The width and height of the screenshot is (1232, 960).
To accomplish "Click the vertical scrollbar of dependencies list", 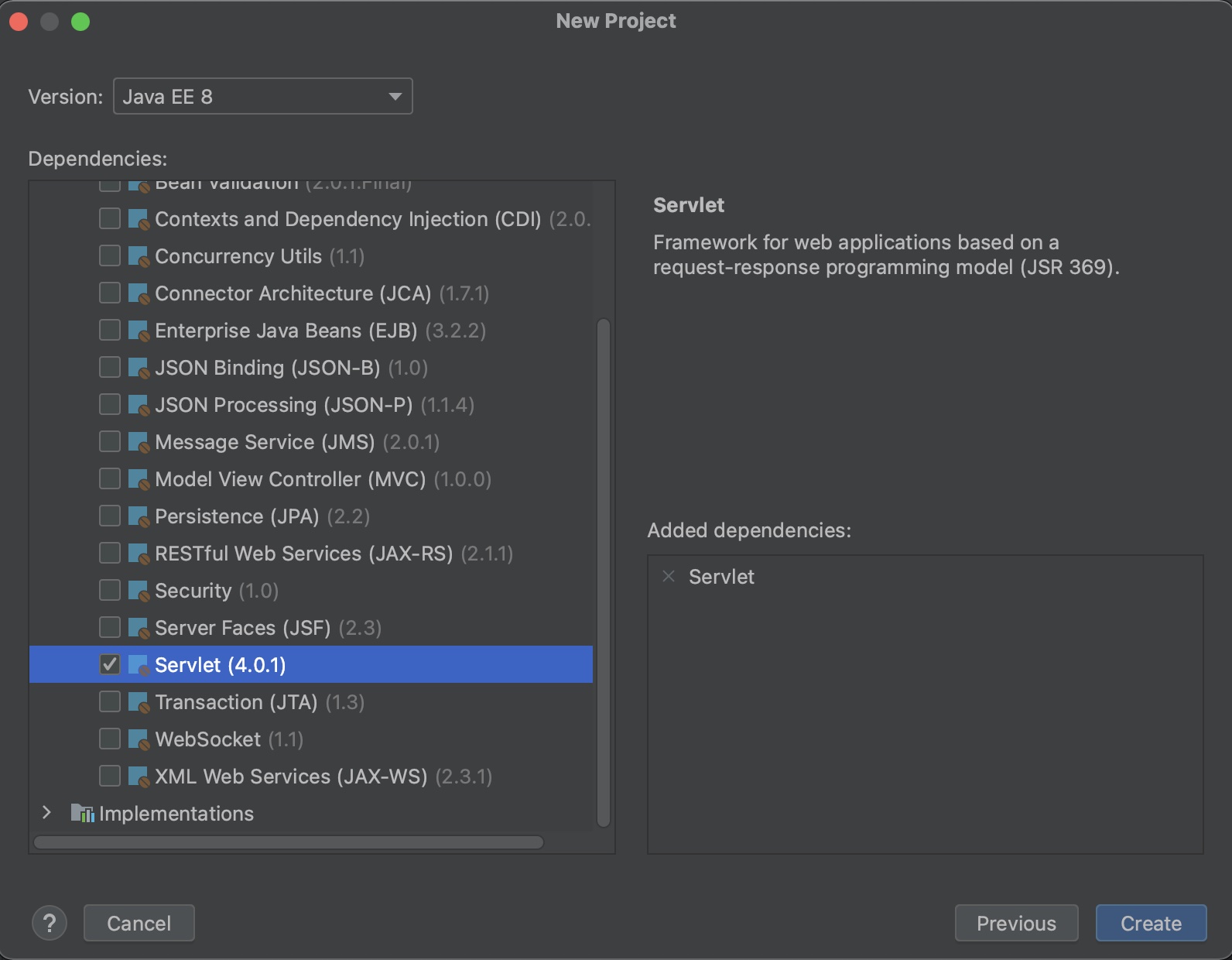I will [x=604, y=573].
